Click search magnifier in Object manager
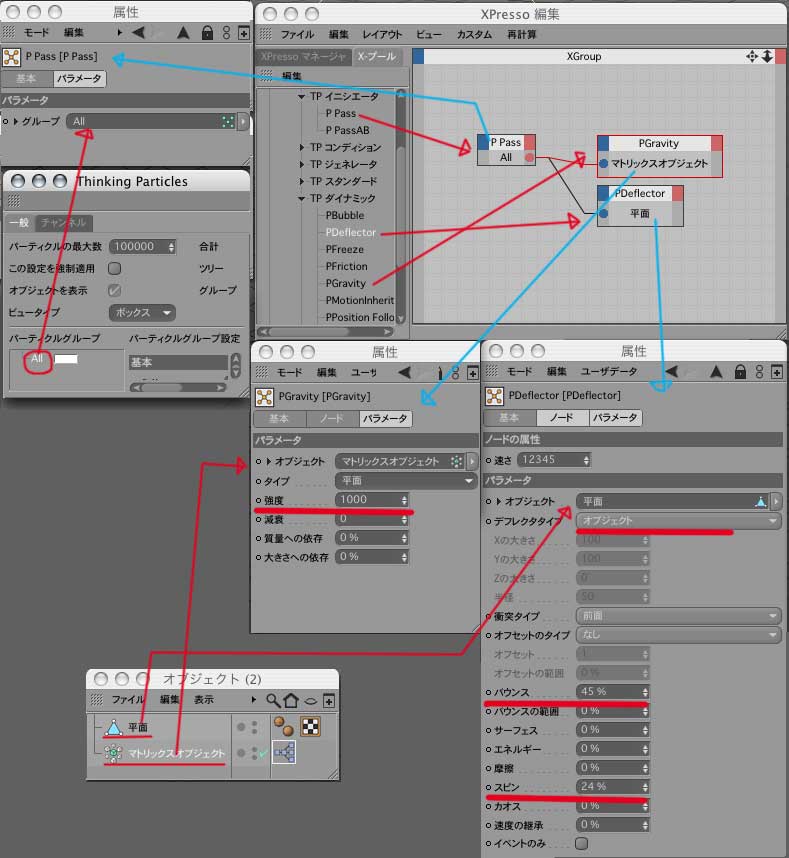 (x=272, y=700)
